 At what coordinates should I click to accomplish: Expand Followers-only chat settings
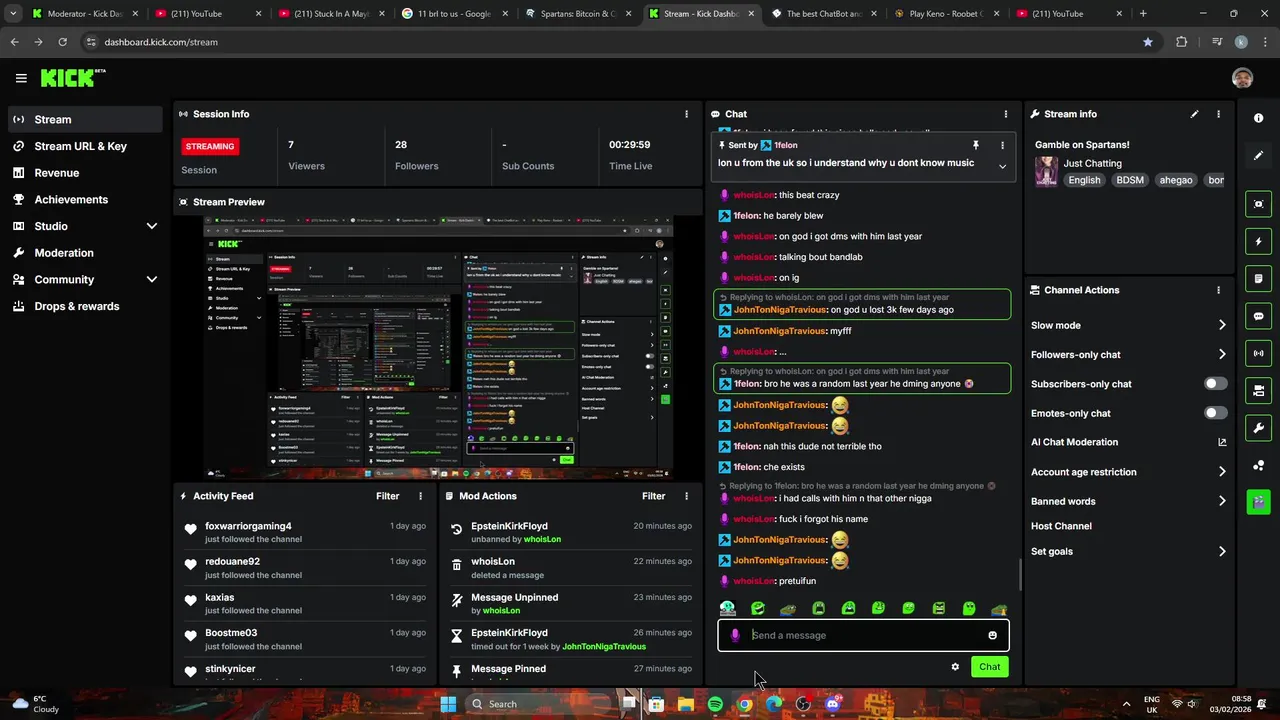(x=1222, y=354)
